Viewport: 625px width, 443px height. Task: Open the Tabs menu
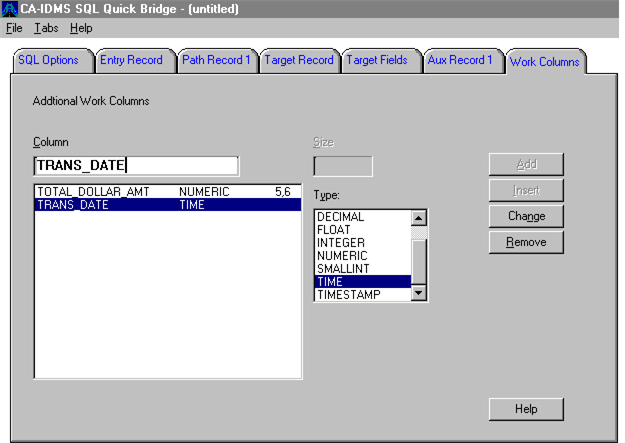point(46,28)
